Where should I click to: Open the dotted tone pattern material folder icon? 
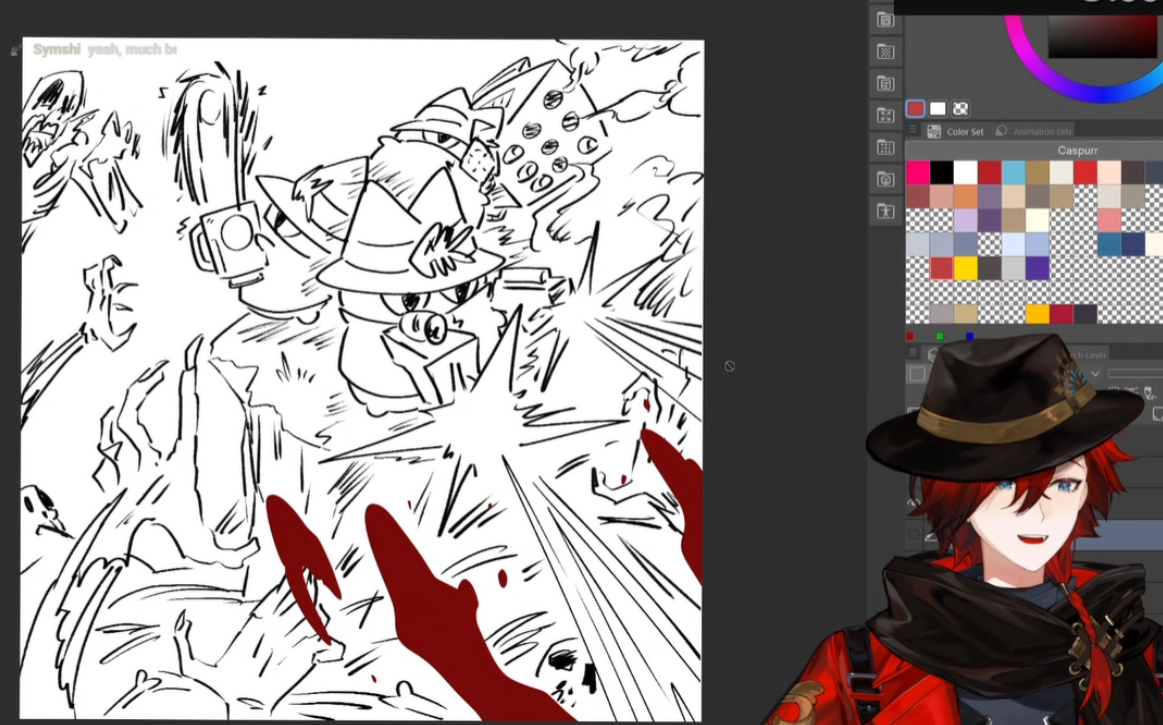pyautogui.click(x=886, y=52)
